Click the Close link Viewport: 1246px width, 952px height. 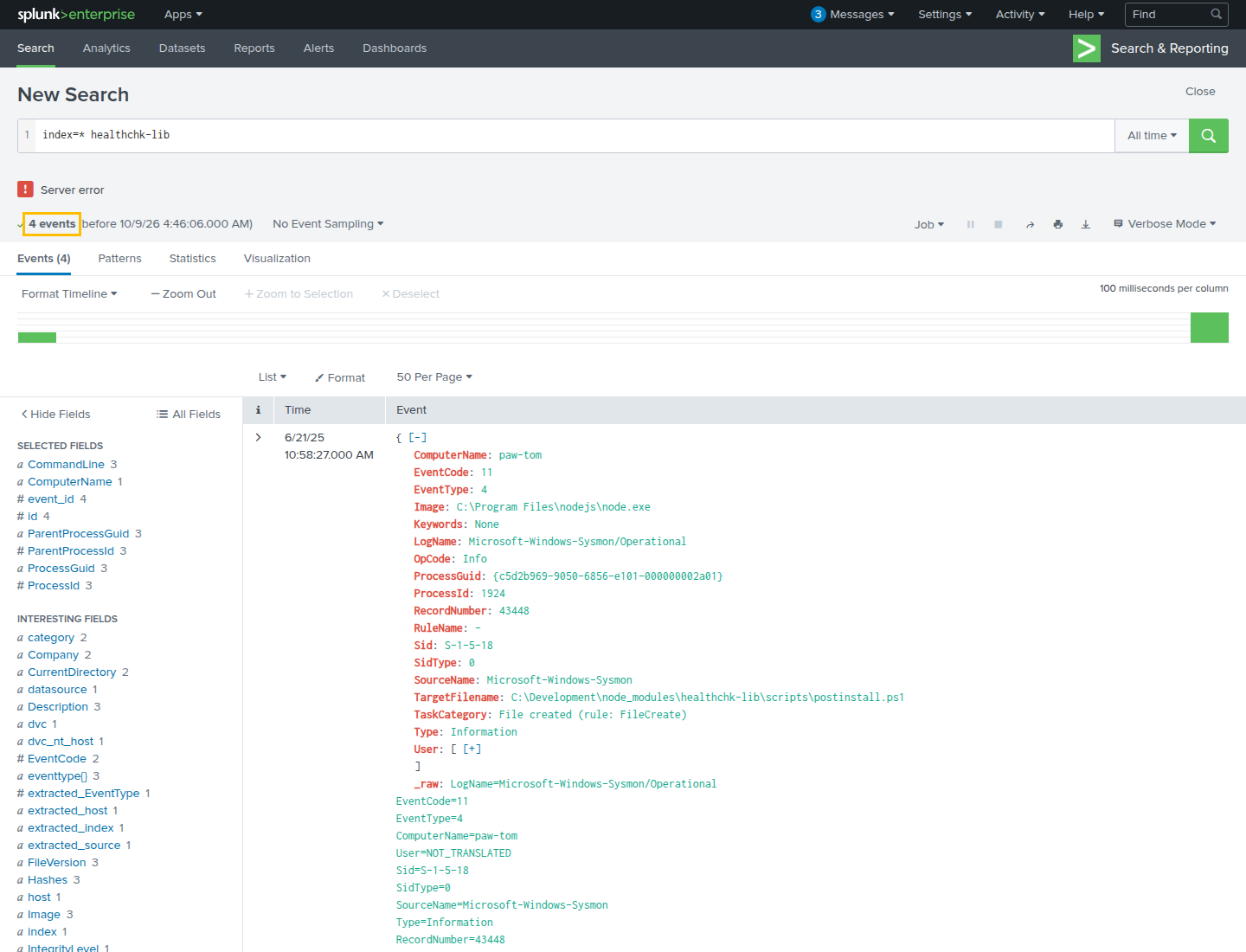(x=1200, y=92)
